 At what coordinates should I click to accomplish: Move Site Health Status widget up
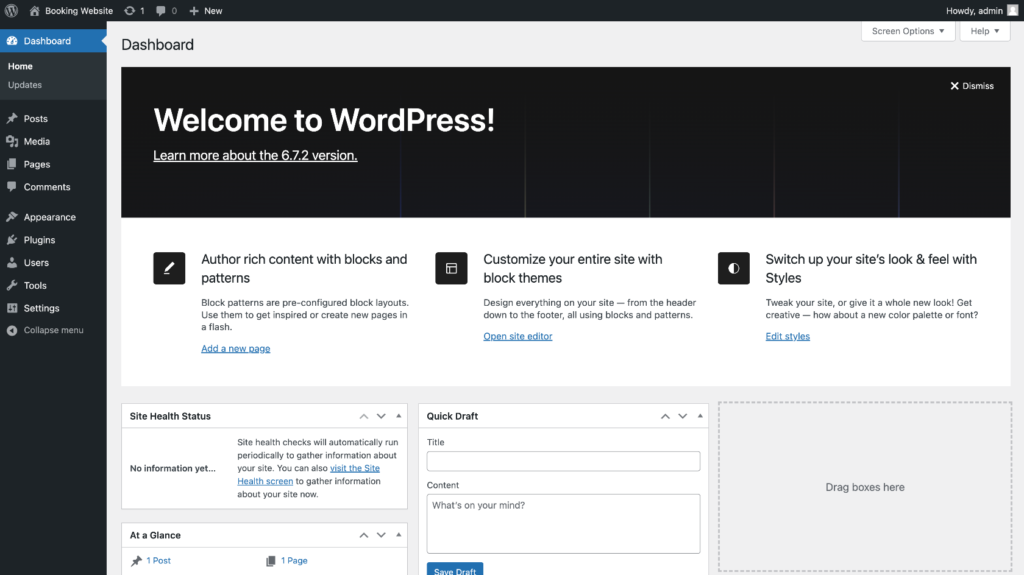coord(364,416)
